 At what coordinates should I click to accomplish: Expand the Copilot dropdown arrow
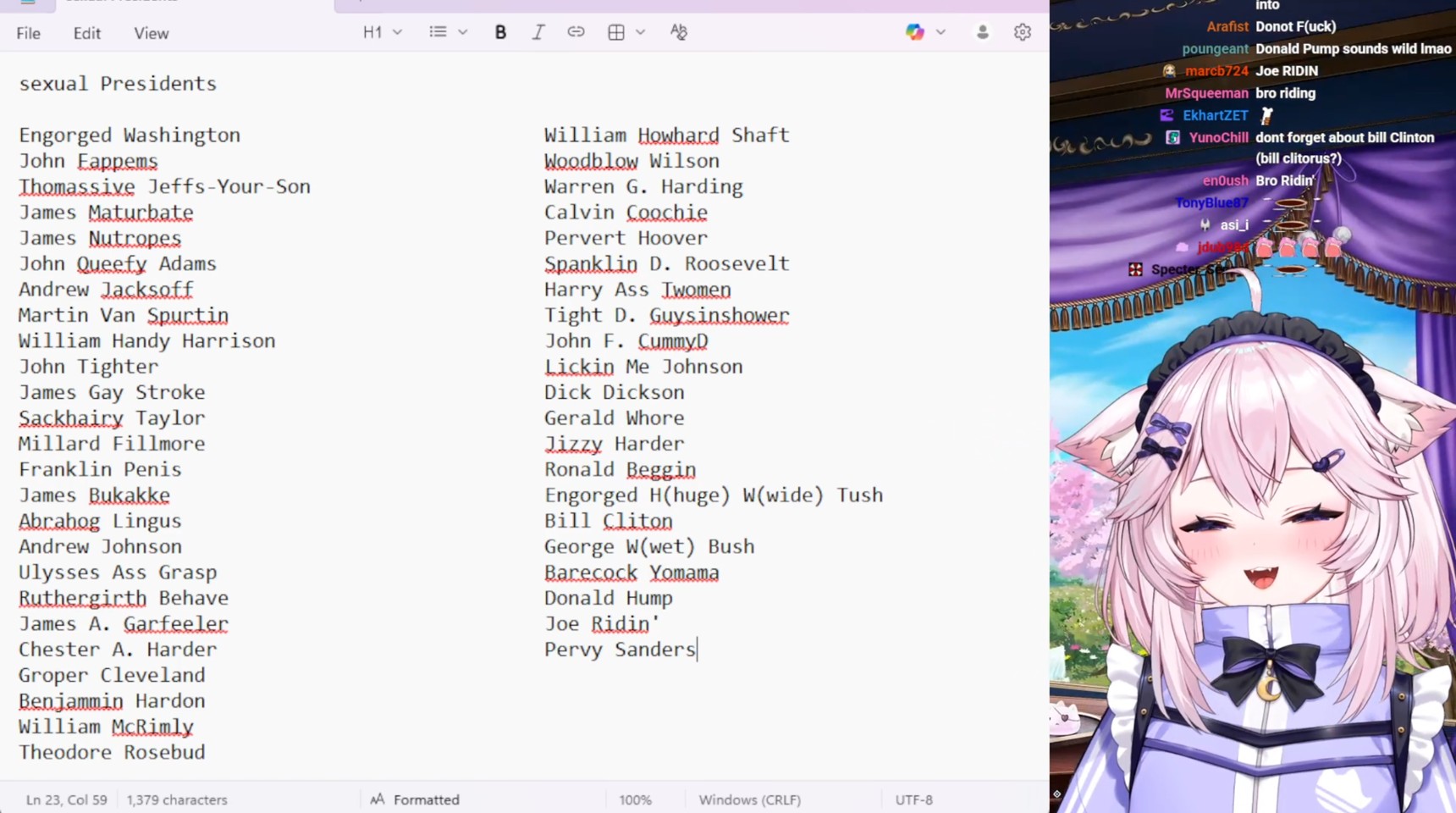click(x=940, y=32)
